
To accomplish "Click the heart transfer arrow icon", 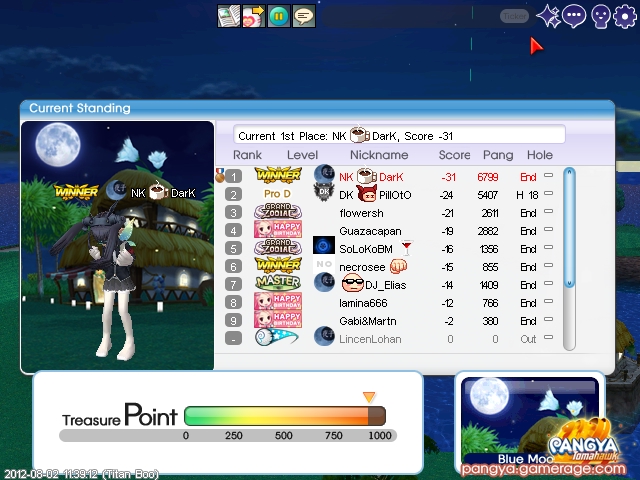I will click(x=254, y=16).
